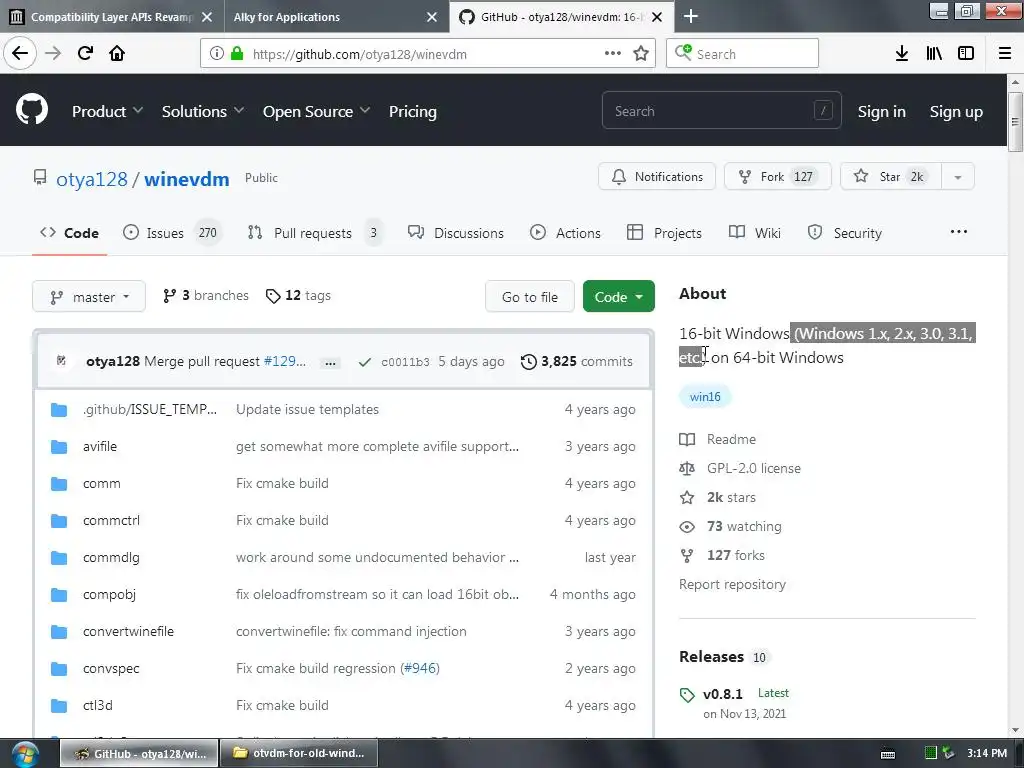Go back with the browser back arrow
The width and height of the screenshot is (1024, 768).
[x=20, y=53]
